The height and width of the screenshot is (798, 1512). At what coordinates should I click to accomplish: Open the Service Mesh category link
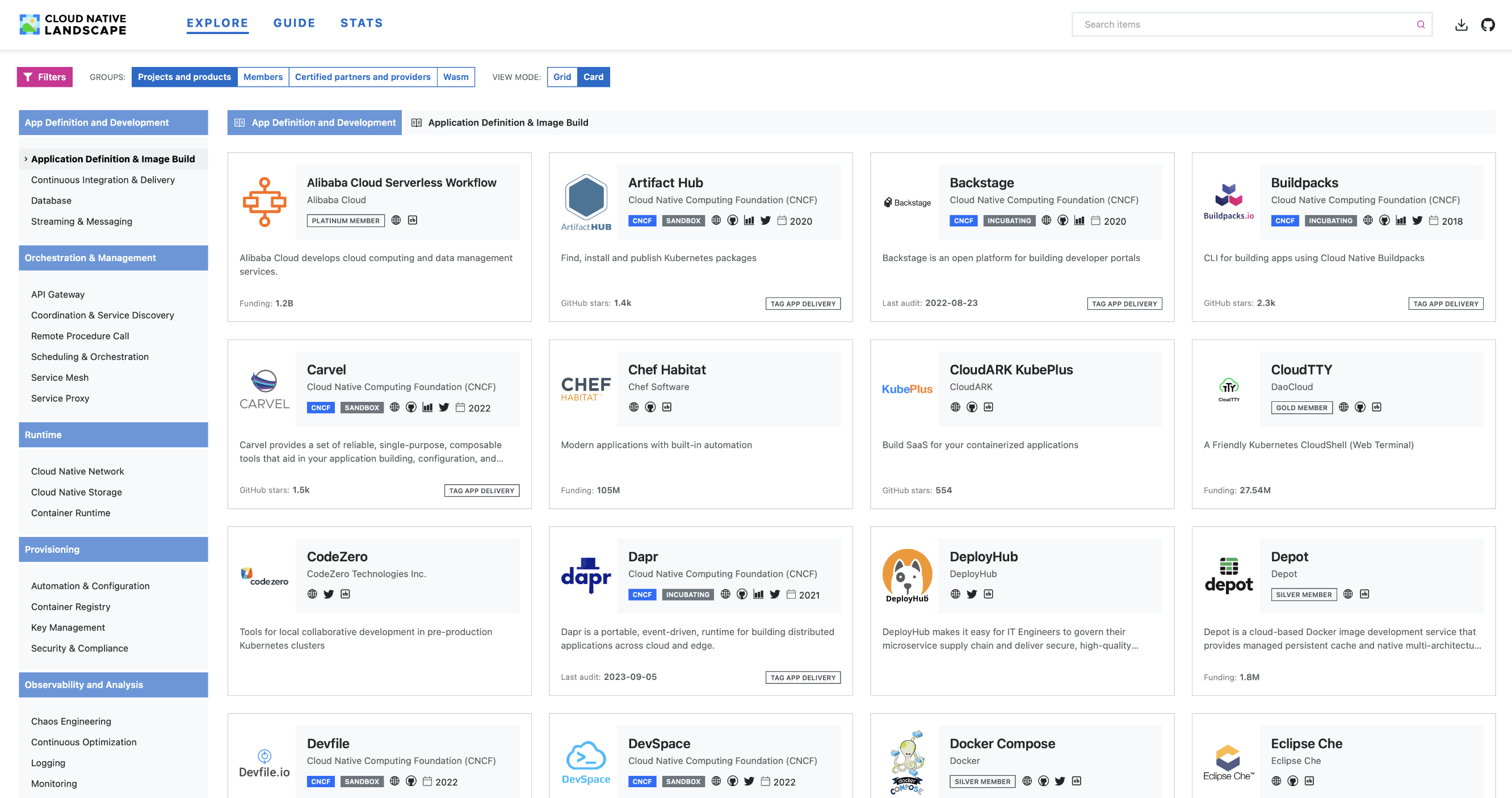60,378
